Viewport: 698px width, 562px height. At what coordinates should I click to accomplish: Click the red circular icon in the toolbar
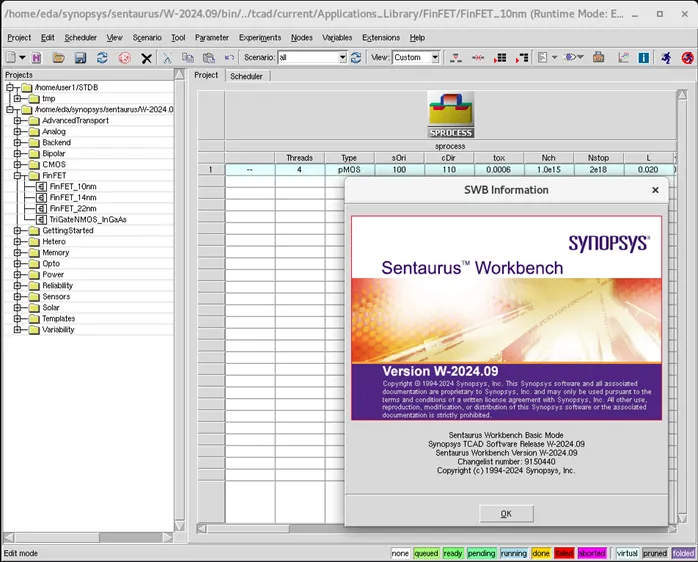pyautogui.click(x=125, y=57)
